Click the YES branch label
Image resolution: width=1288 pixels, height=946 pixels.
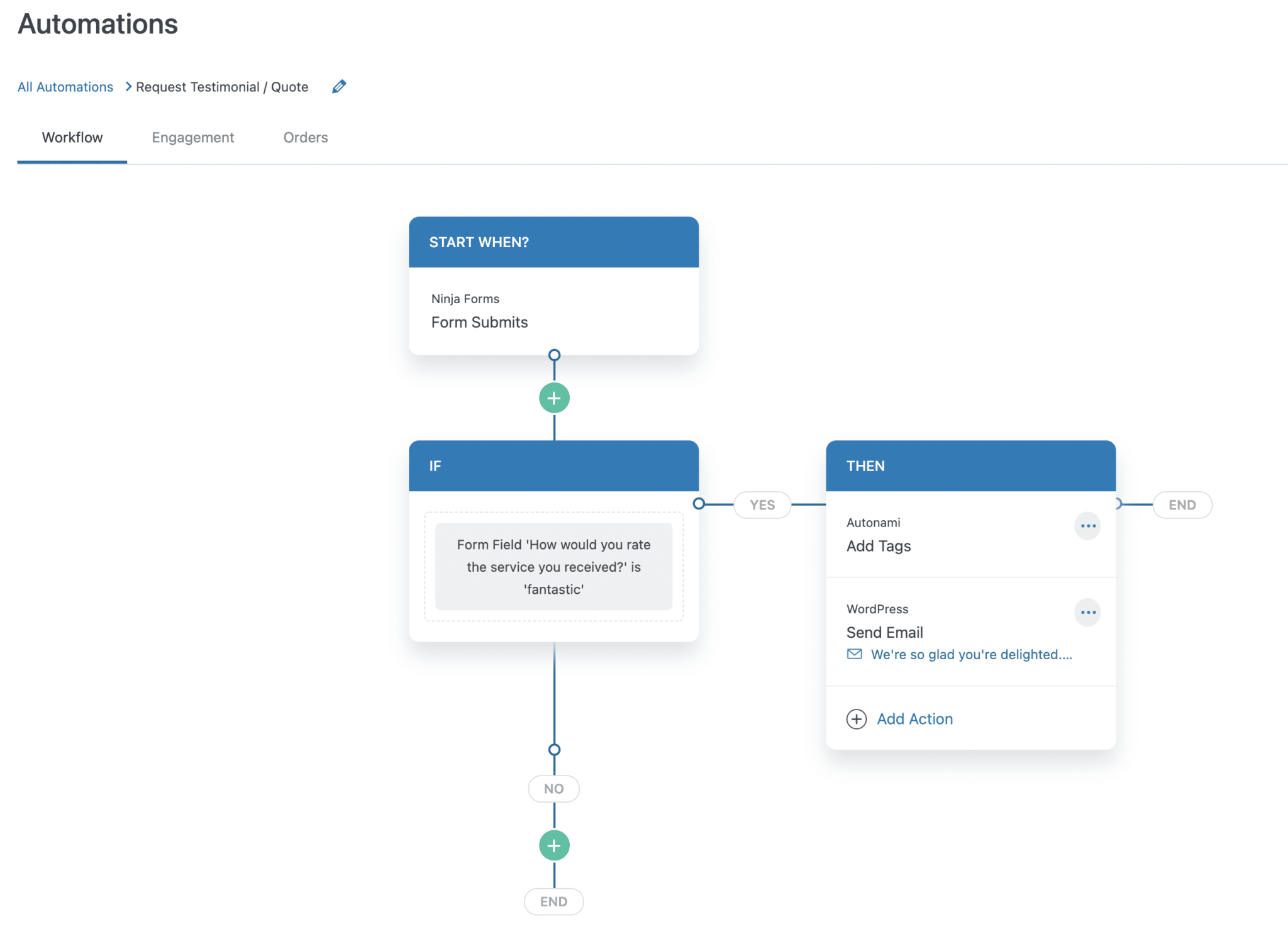pyautogui.click(x=762, y=505)
